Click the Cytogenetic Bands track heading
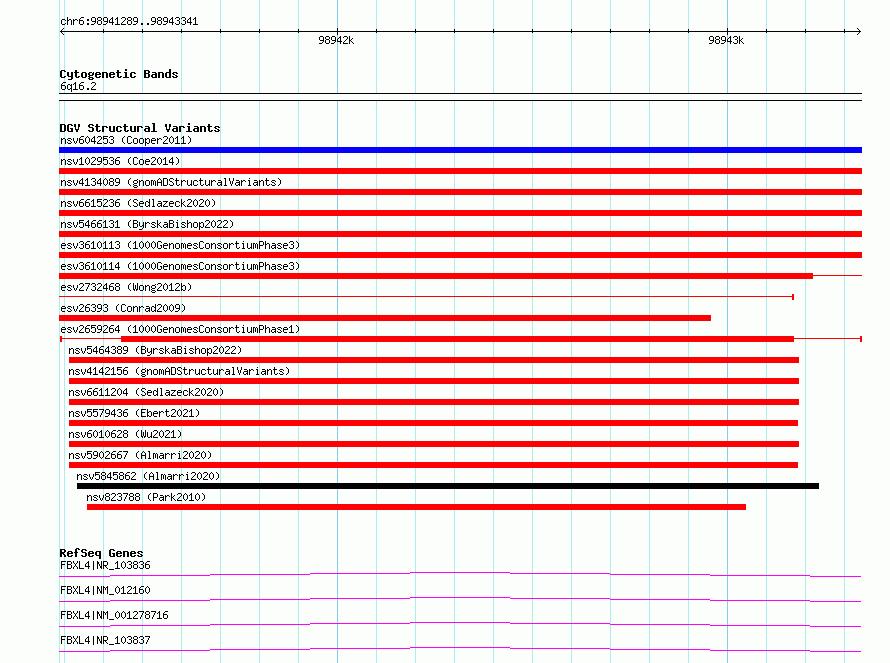 click(x=119, y=74)
